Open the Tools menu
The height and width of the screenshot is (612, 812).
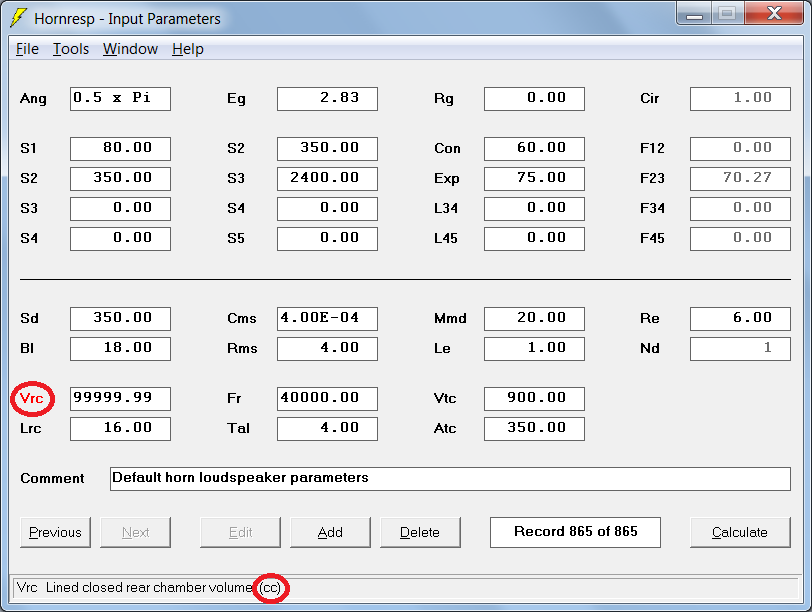pos(71,49)
